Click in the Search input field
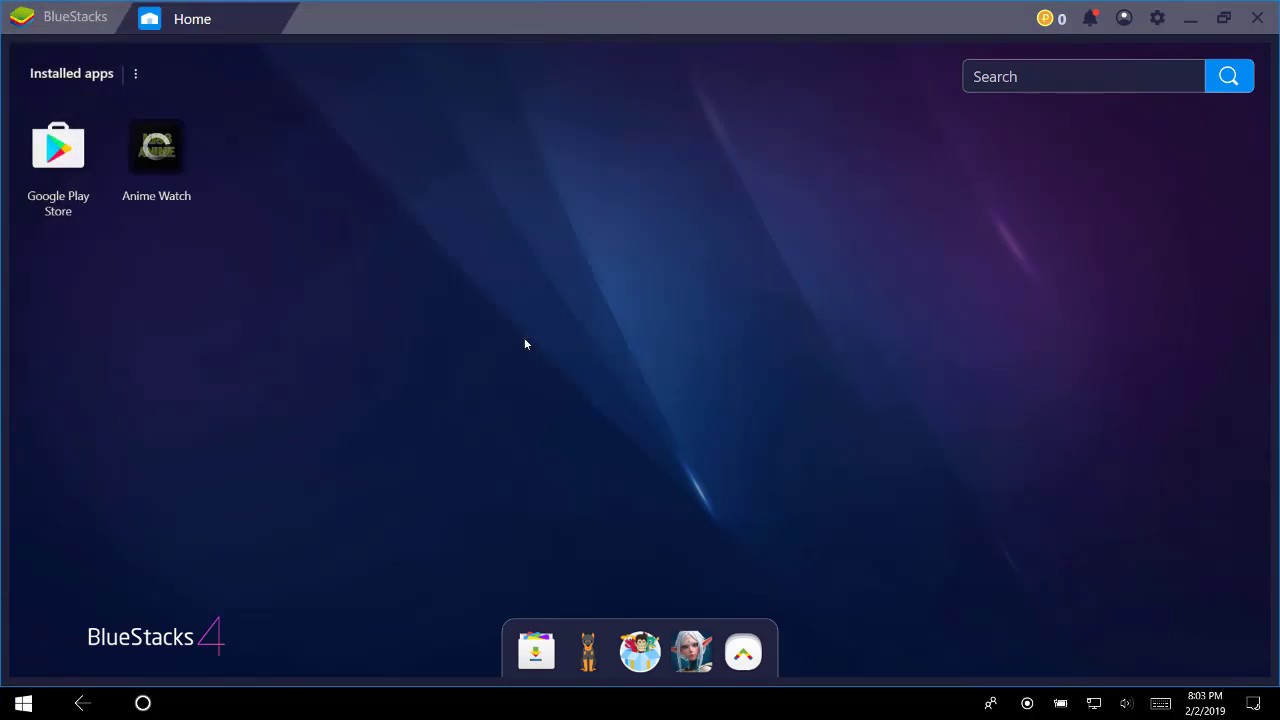The image size is (1280, 720). coord(1083,77)
